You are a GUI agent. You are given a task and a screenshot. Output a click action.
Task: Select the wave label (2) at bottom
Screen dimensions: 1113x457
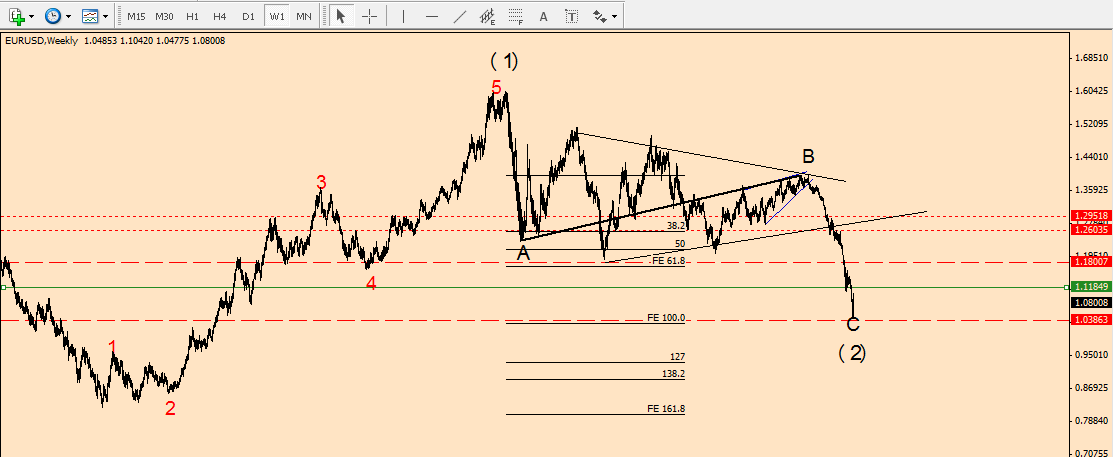(x=852, y=352)
